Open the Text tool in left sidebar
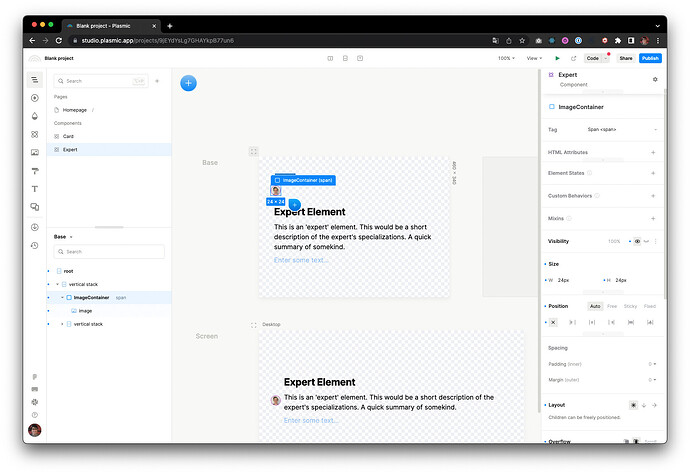690x474 pixels. 35,189
